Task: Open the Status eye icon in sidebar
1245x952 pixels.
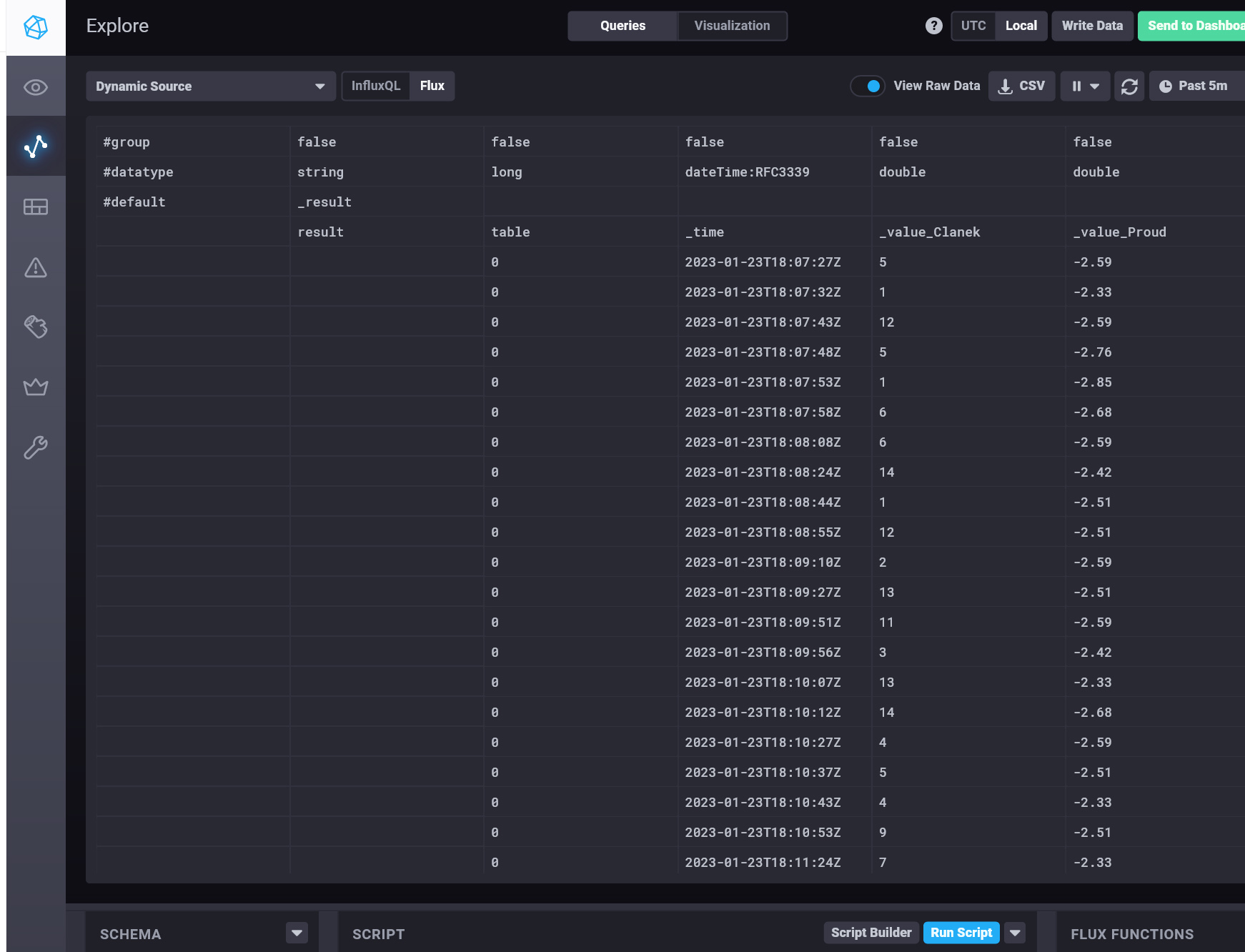Action: 36,87
